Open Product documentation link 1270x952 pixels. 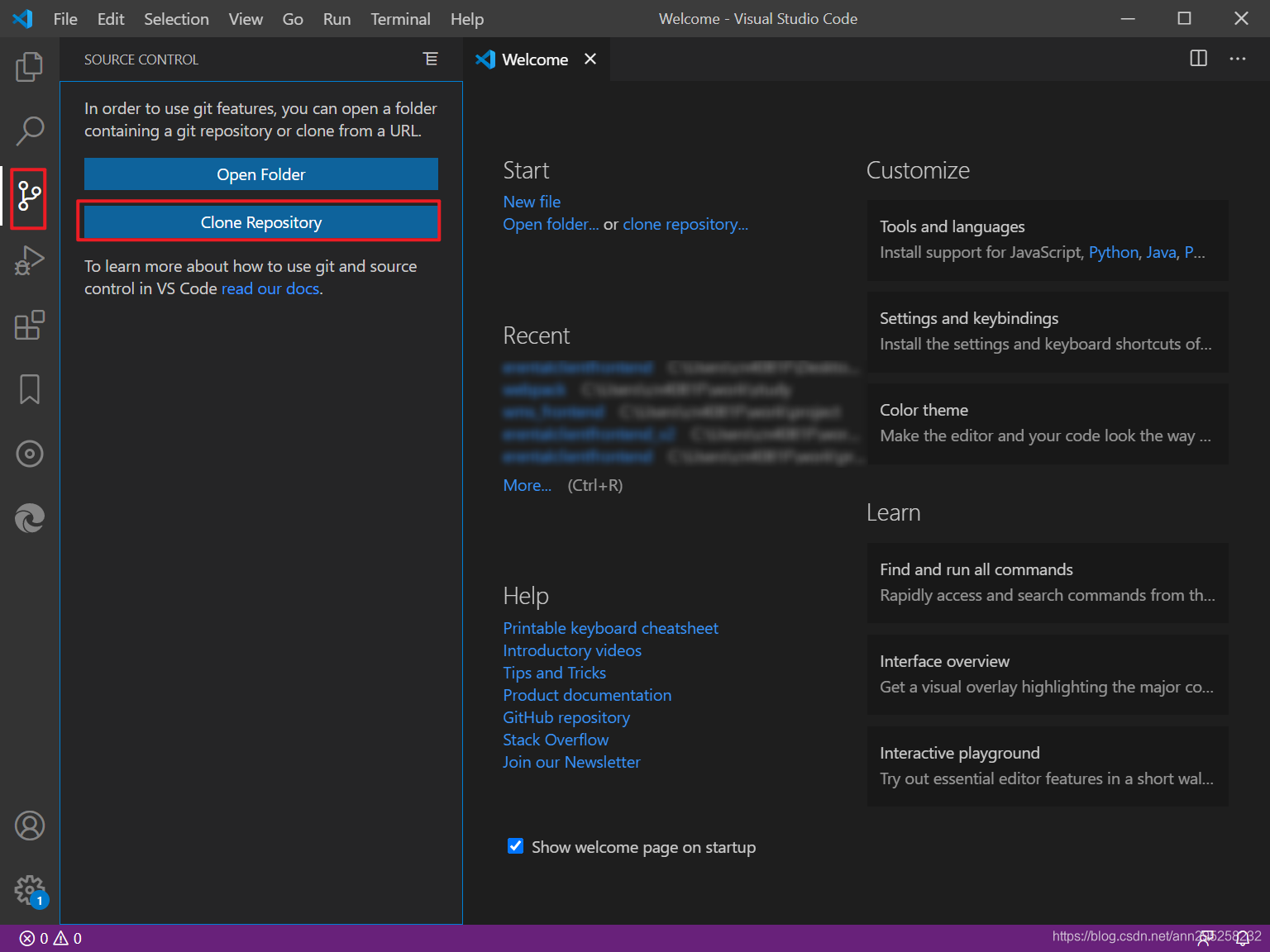pyautogui.click(x=587, y=695)
